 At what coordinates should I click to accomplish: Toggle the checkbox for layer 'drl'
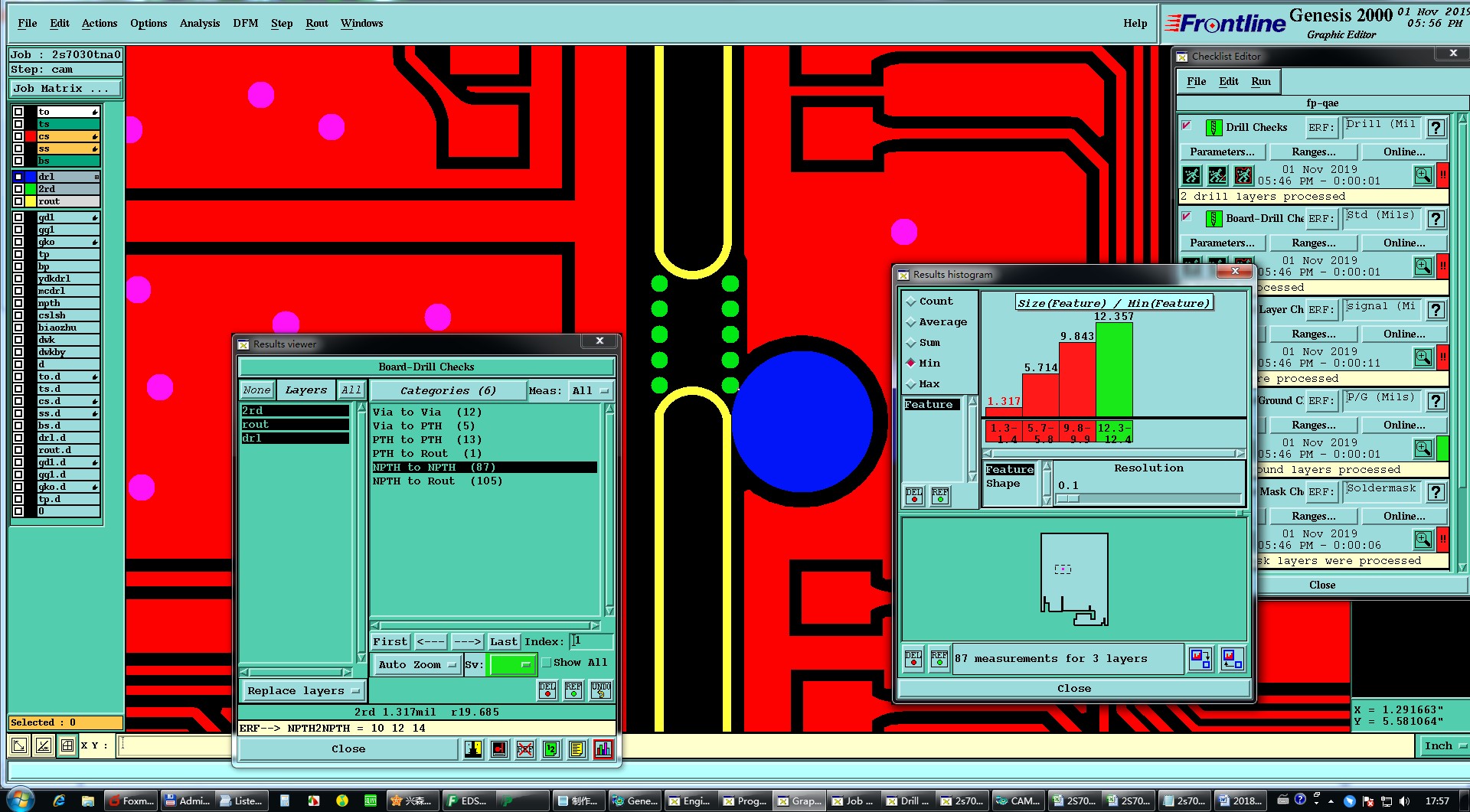pos(18,177)
